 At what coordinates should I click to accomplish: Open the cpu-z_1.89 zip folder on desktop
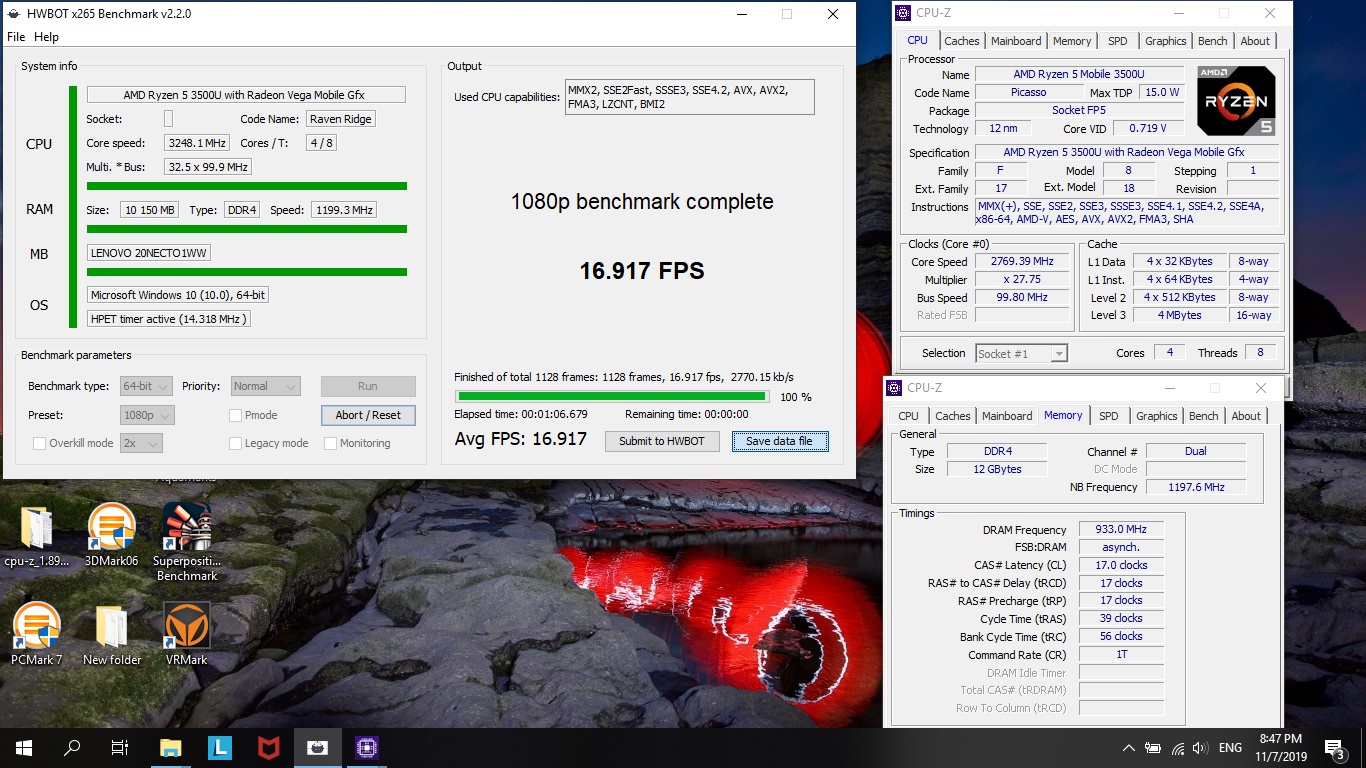pos(37,536)
